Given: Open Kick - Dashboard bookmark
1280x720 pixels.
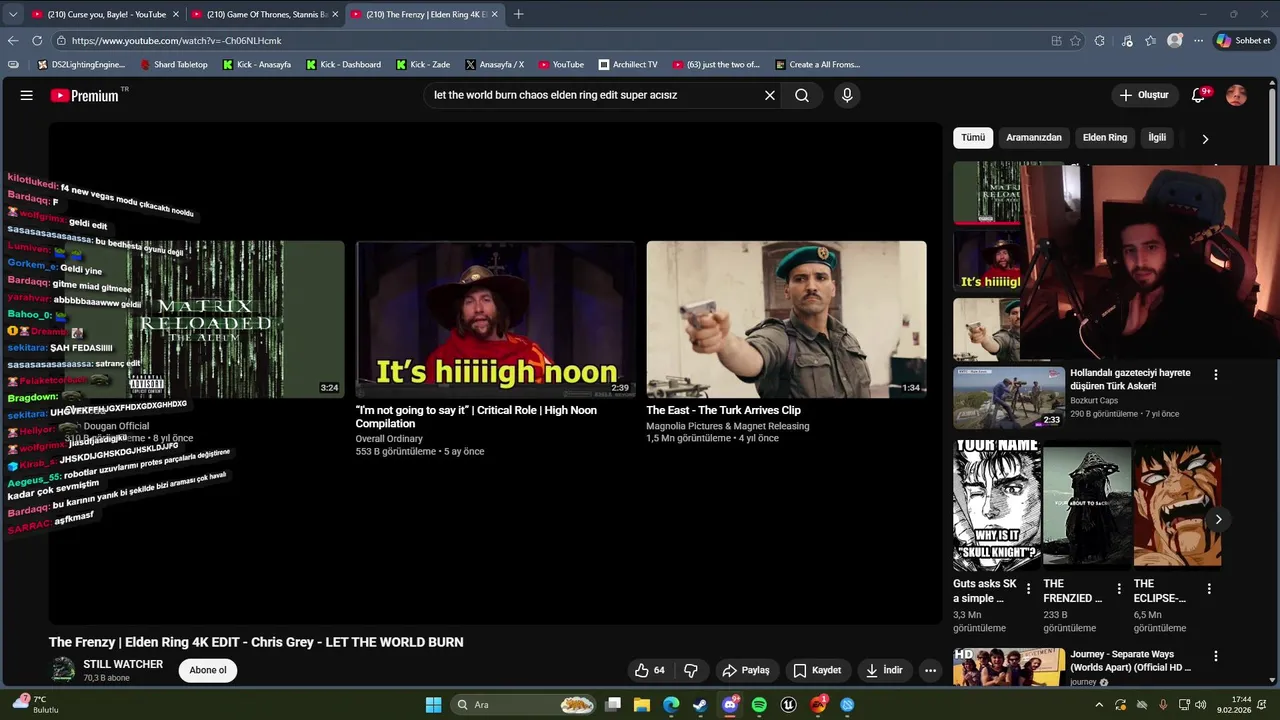Looking at the screenshot, I should tap(343, 64).
